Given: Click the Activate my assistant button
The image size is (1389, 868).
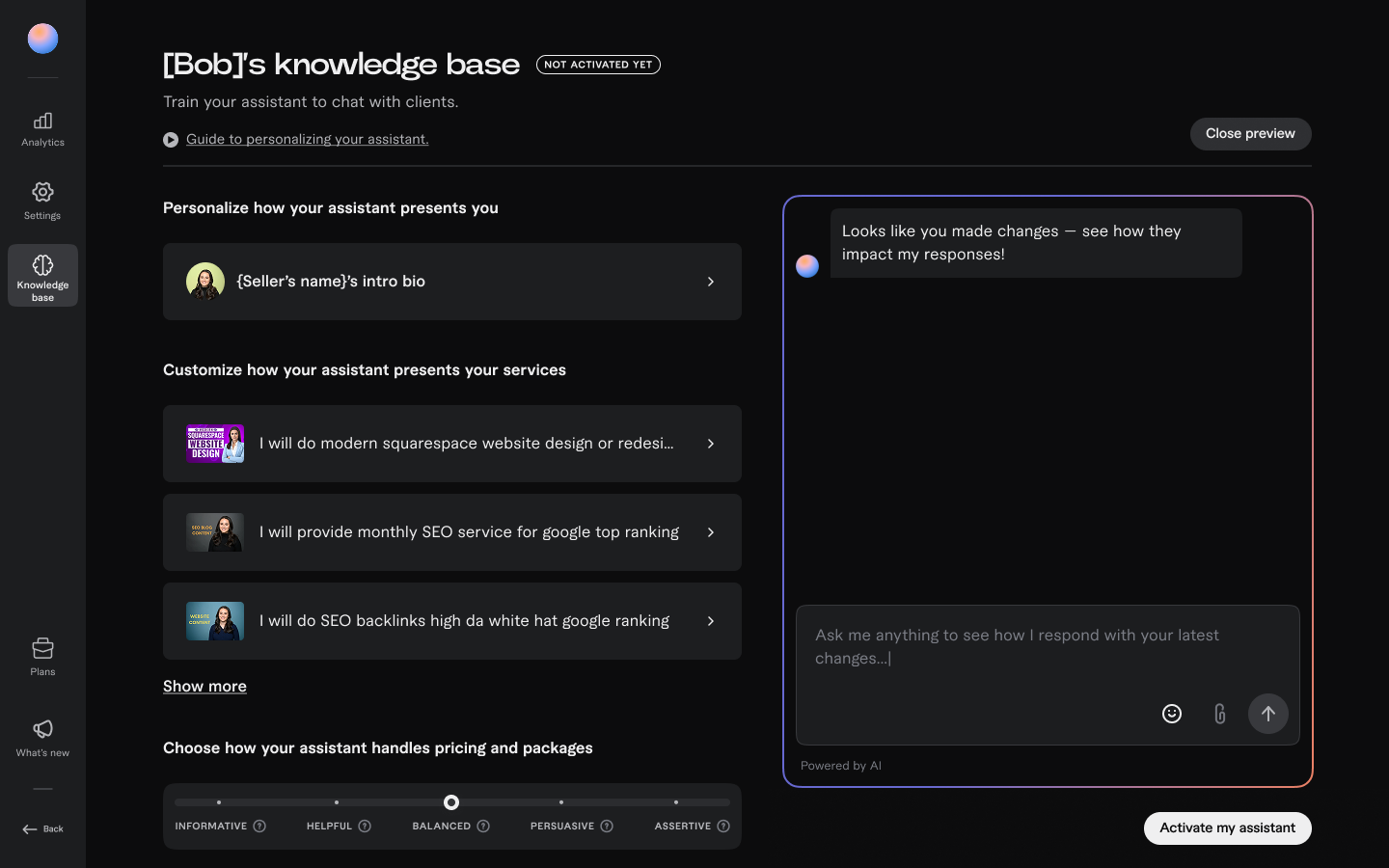Looking at the screenshot, I should click(x=1227, y=828).
